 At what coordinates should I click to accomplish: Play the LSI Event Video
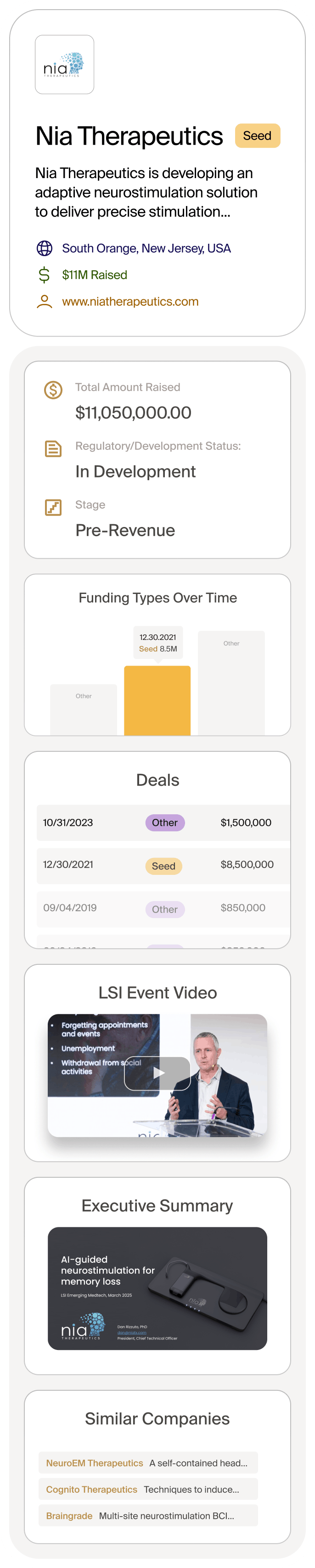pos(157,1073)
